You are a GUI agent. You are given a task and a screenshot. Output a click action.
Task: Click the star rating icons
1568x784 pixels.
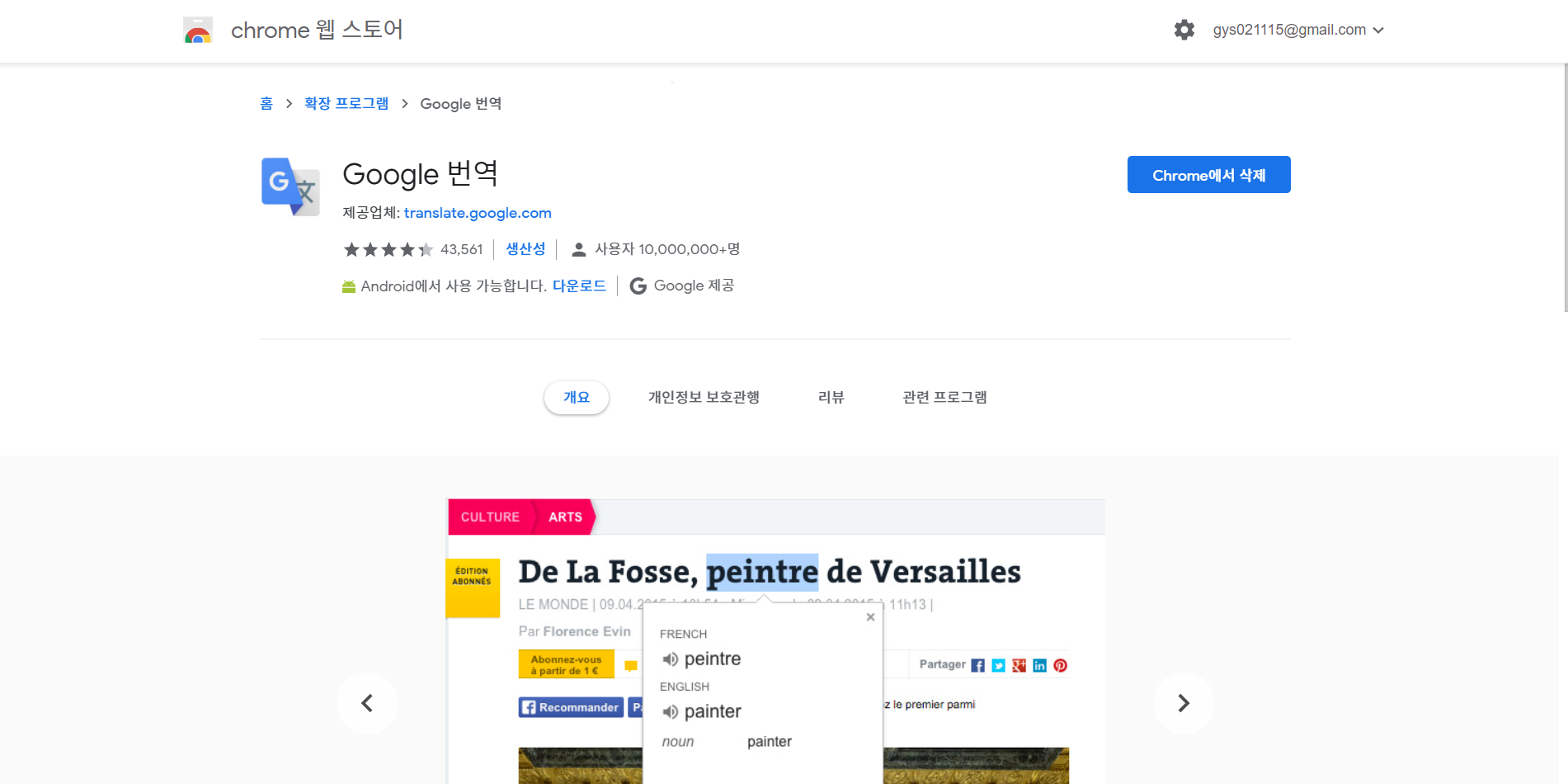click(388, 249)
